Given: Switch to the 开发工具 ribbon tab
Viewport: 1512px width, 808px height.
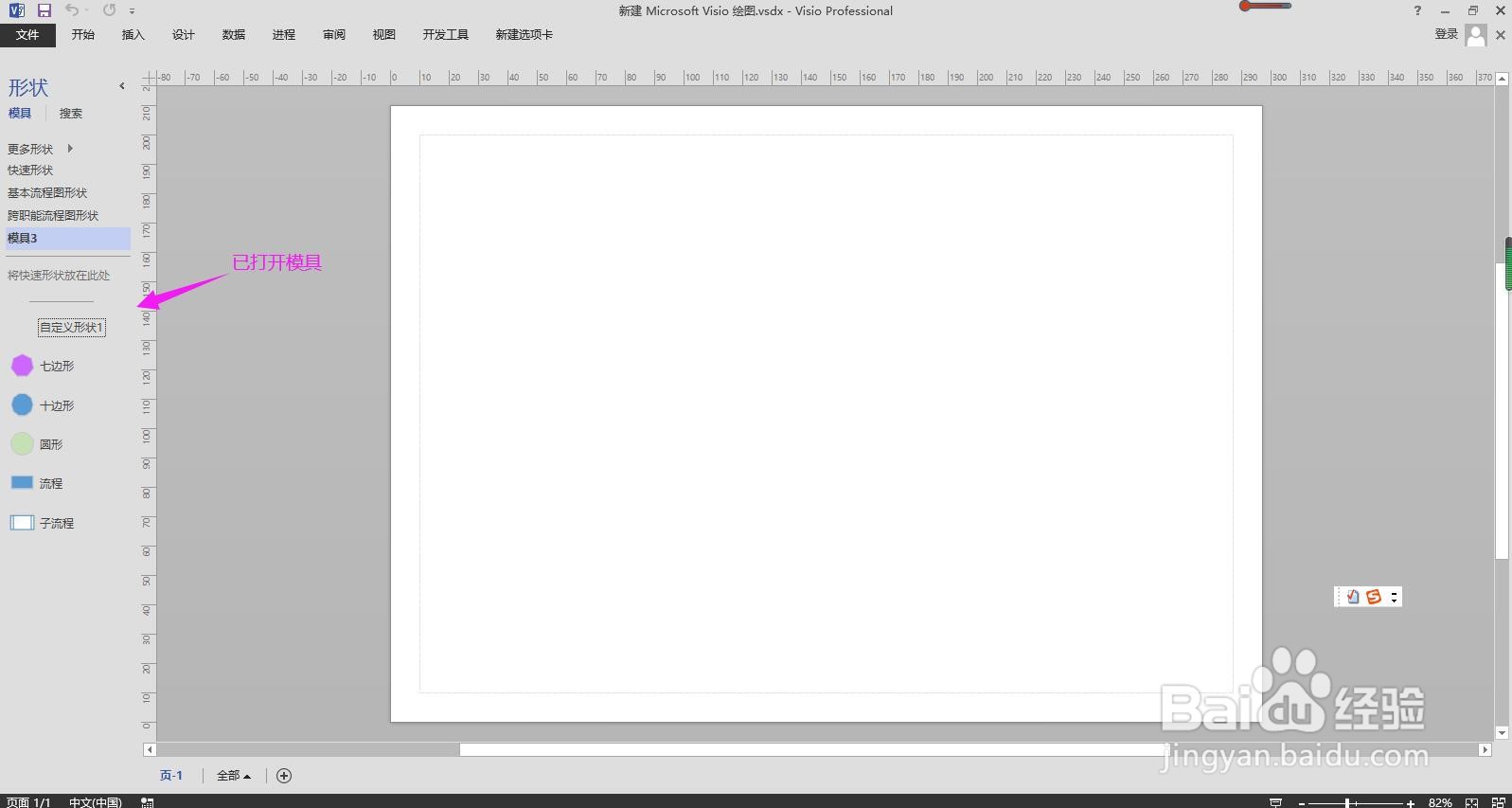Looking at the screenshot, I should 446,35.
